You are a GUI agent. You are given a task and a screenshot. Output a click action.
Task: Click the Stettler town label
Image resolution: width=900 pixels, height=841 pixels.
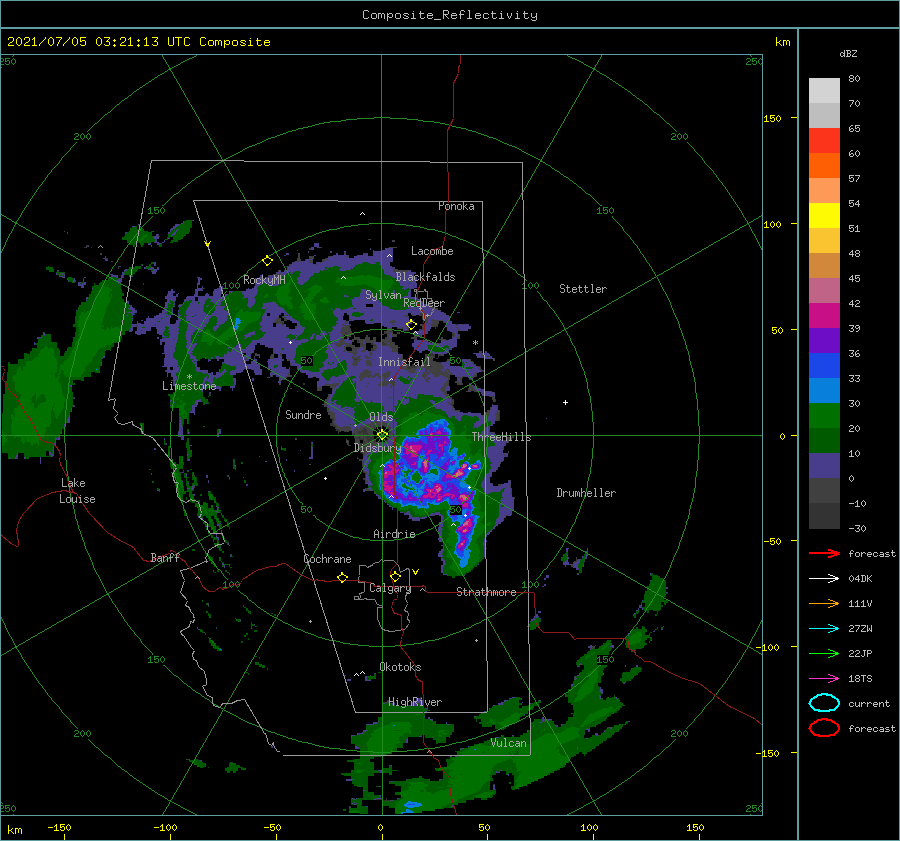pyautogui.click(x=583, y=289)
